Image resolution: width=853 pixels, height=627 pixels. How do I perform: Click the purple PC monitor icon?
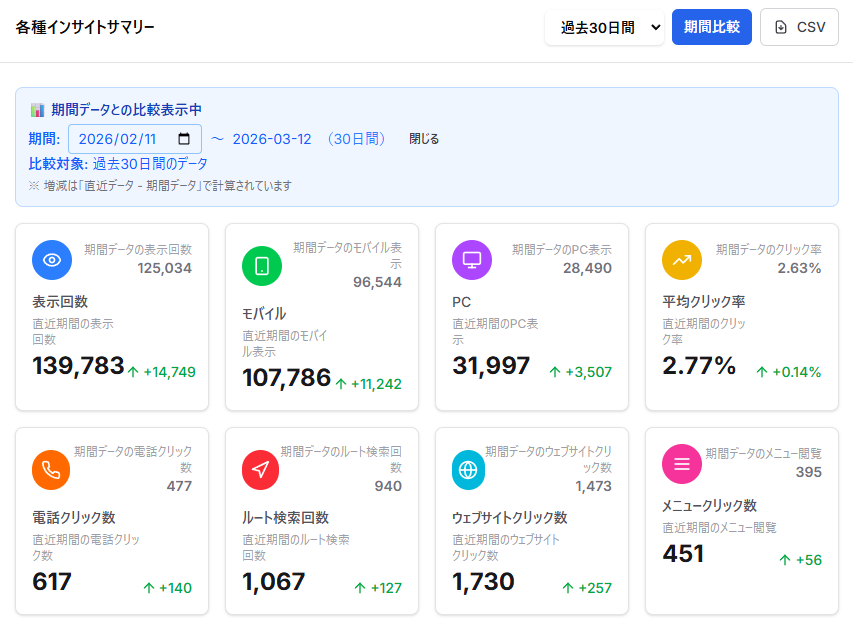[472, 260]
